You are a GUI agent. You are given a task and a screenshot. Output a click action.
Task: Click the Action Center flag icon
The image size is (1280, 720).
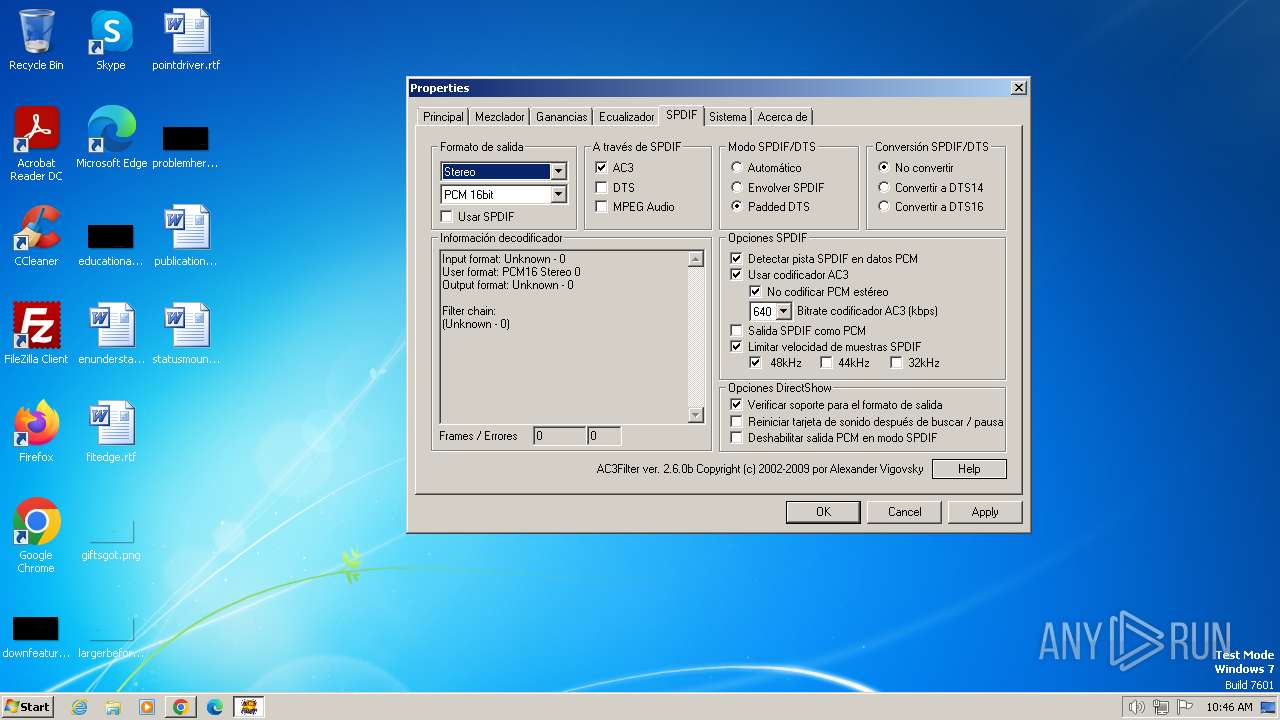click(x=1185, y=707)
